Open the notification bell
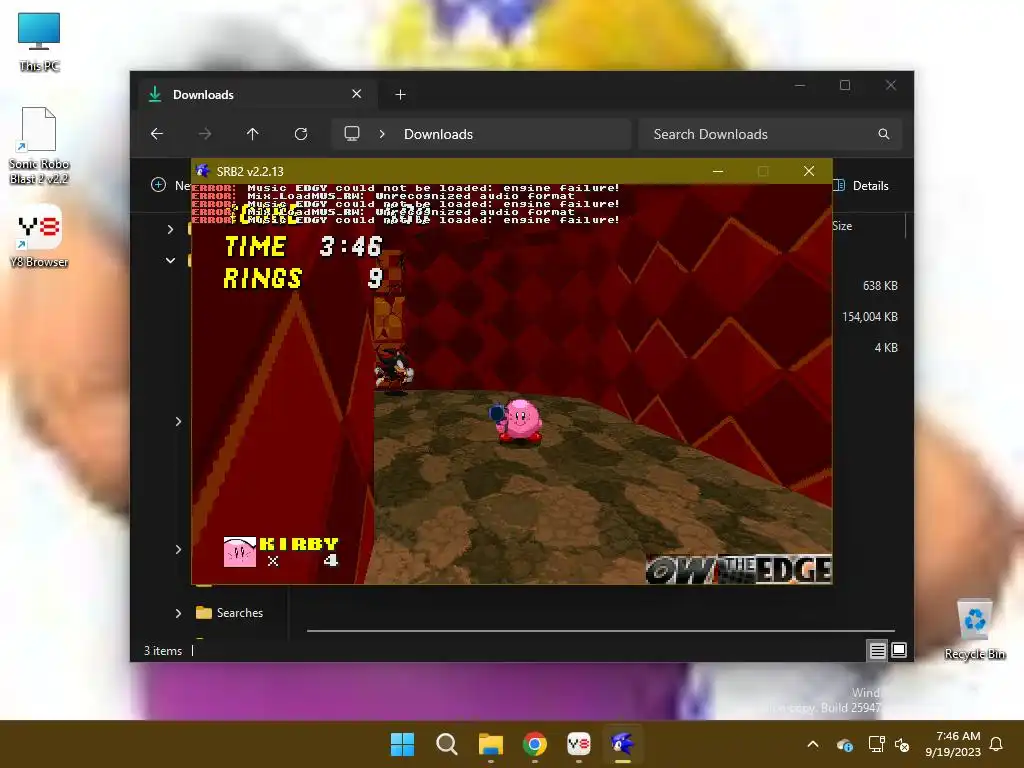This screenshot has height=768, width=1024. (x=997, y=744)
